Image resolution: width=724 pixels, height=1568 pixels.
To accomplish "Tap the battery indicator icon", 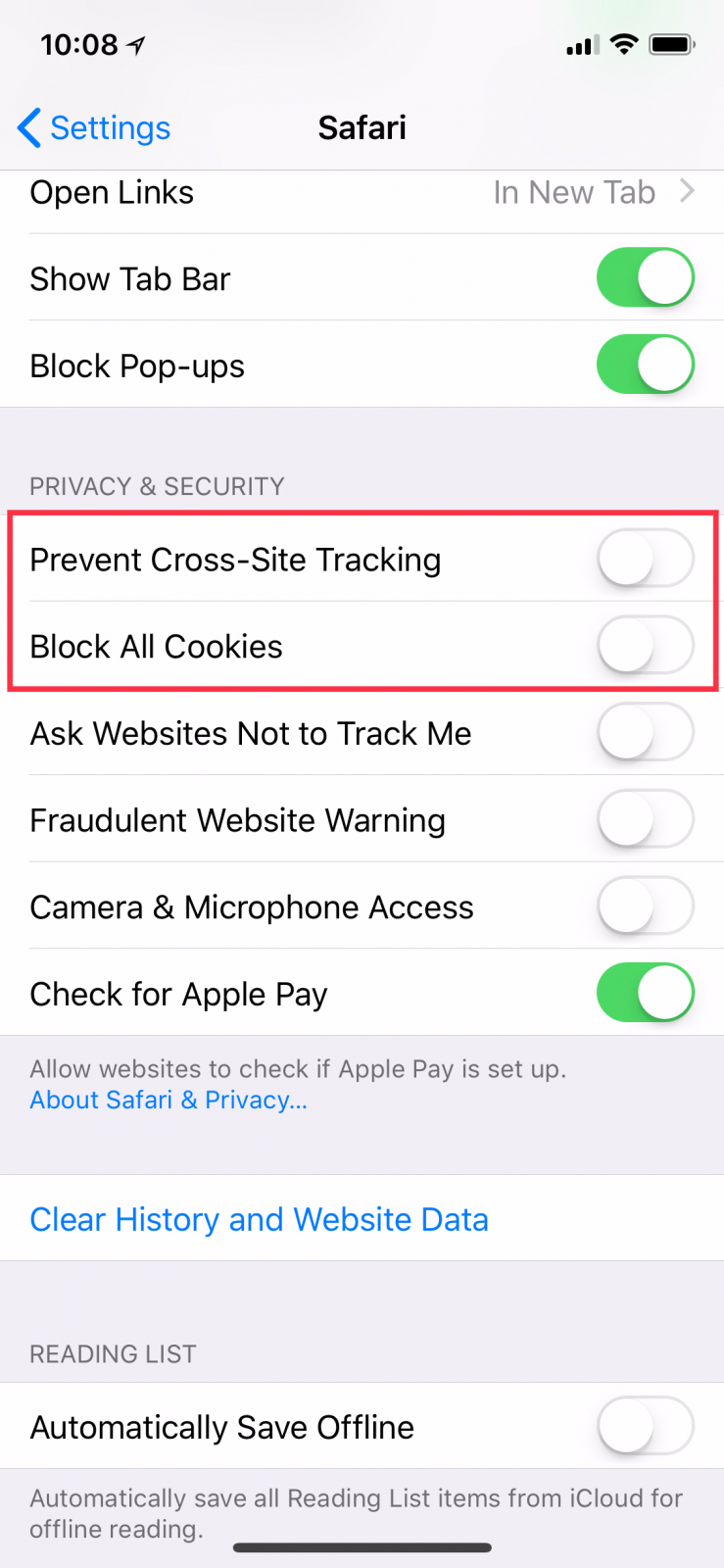I will 672,44.
